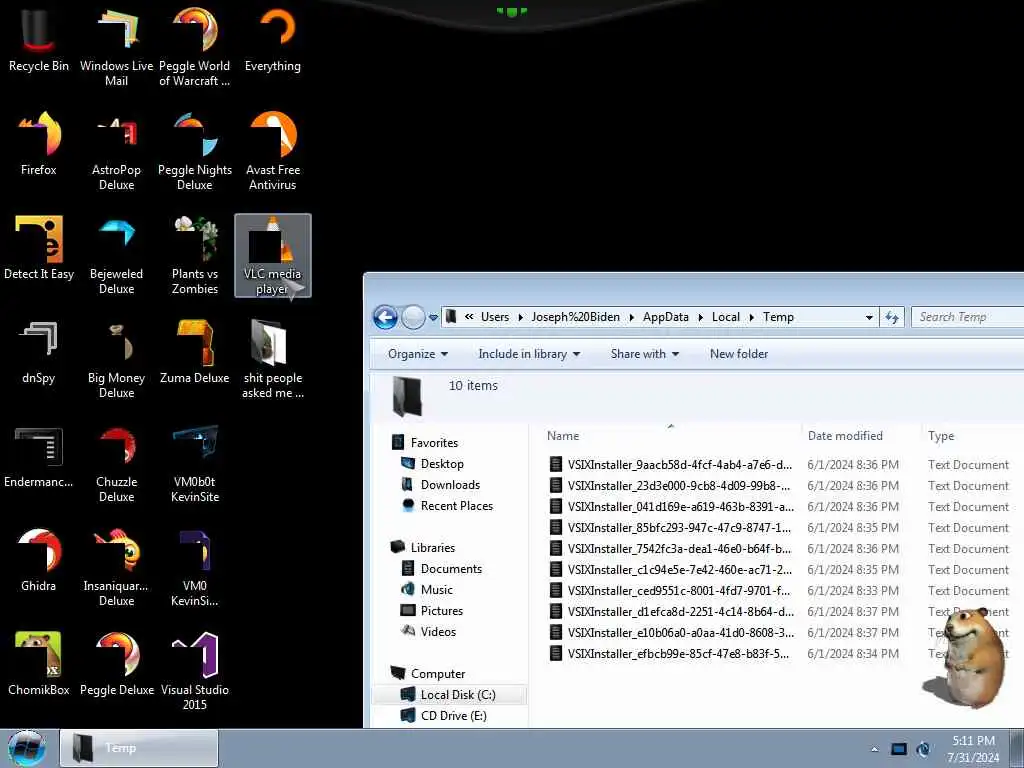
Task: Click the Users breadcrumb segment
Action: pos(494,317)
